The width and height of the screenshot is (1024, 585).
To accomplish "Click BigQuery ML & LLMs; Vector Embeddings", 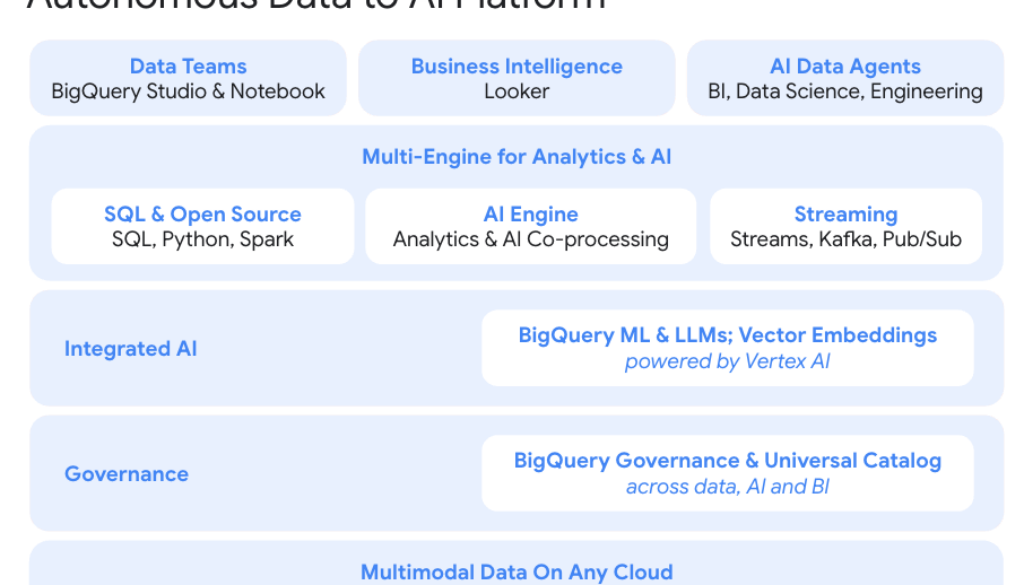I will click(x=727, y=336).
